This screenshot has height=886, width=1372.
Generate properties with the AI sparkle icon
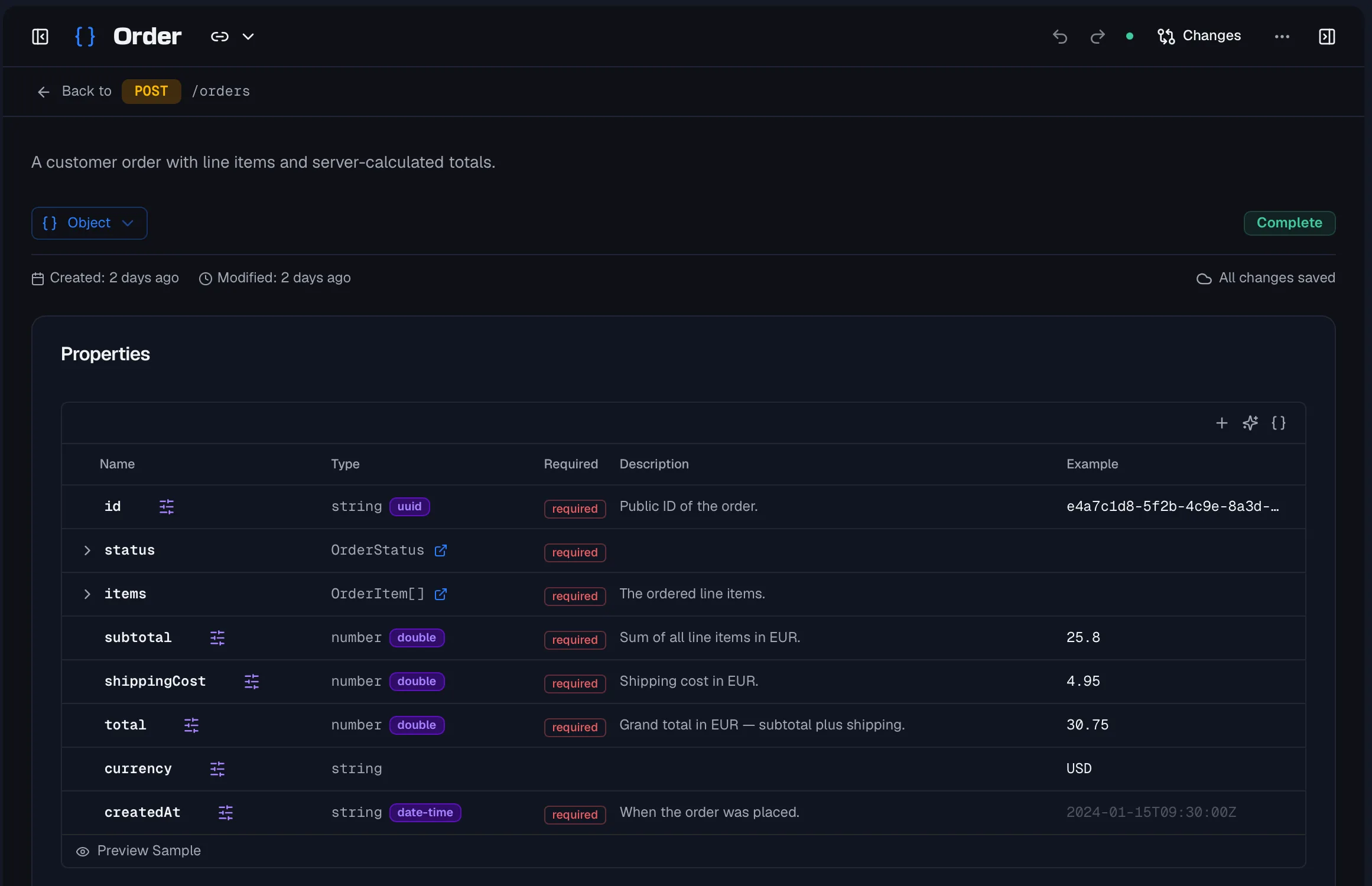pyautogui.click(x=1250, y=423)
